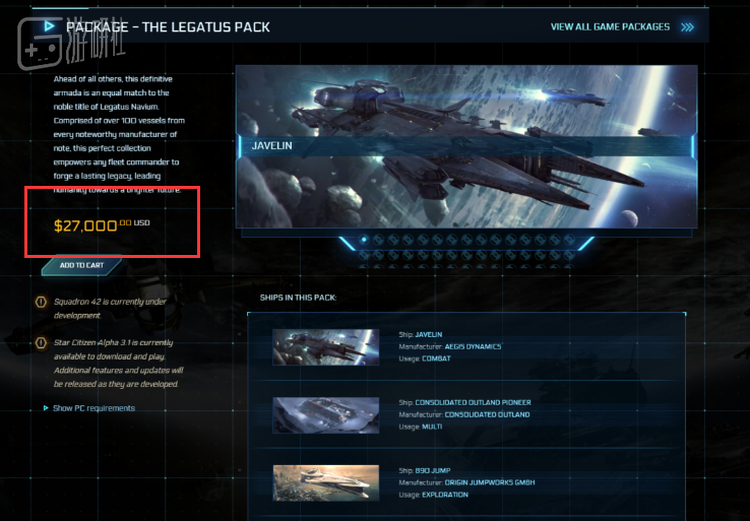This screenshot has height=521, width=750.
Task: Open the Aegis Dynamics manufacturer link
Action: [x=473, y=346]
